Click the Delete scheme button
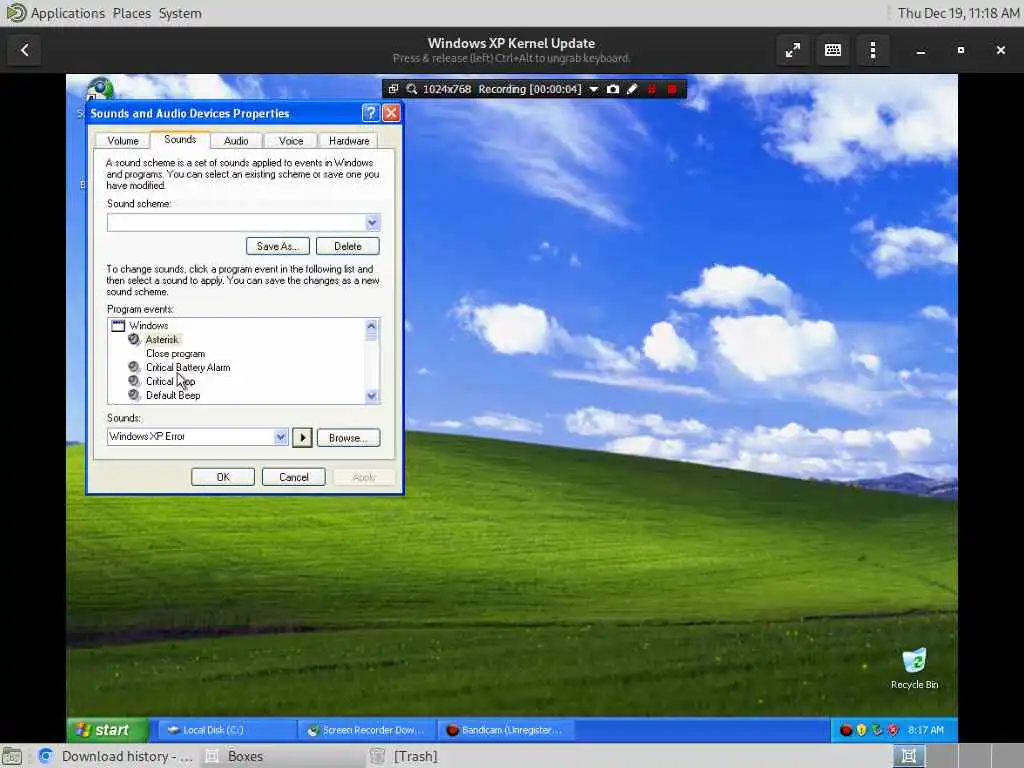The height and width of the screenshot is (768, 1024). pyautogui.click(x=347, y=246)
